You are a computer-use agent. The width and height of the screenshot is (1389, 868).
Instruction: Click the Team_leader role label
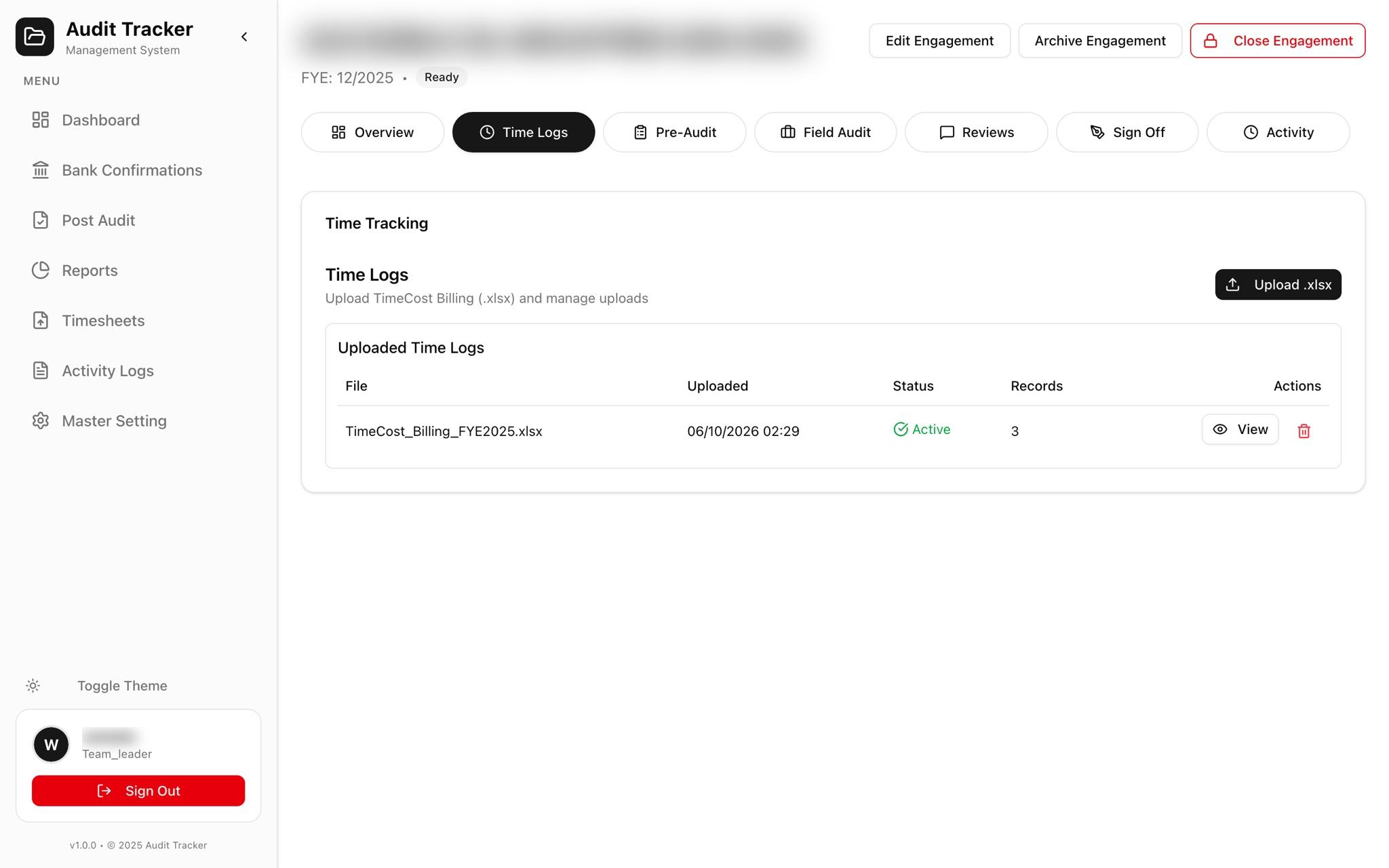(x=117, y=754)
